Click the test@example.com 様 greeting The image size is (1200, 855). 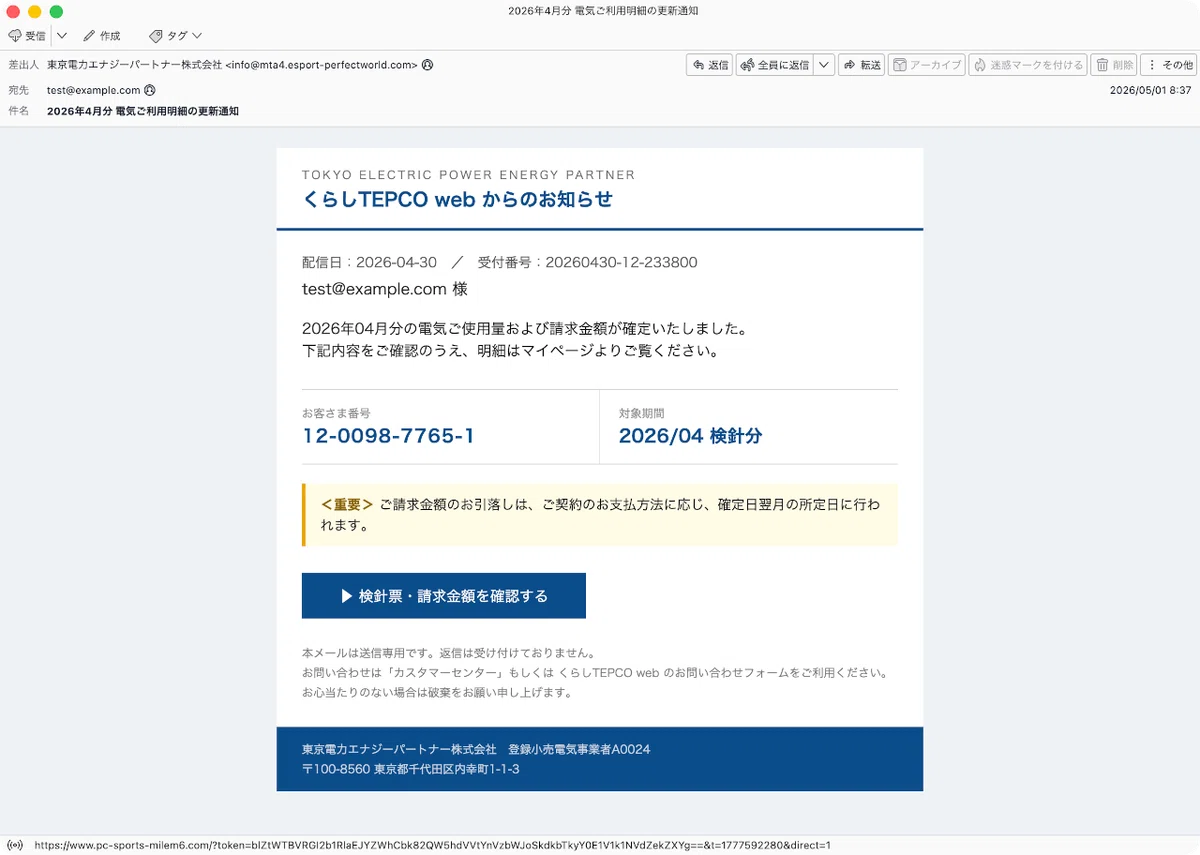(385, 289)
